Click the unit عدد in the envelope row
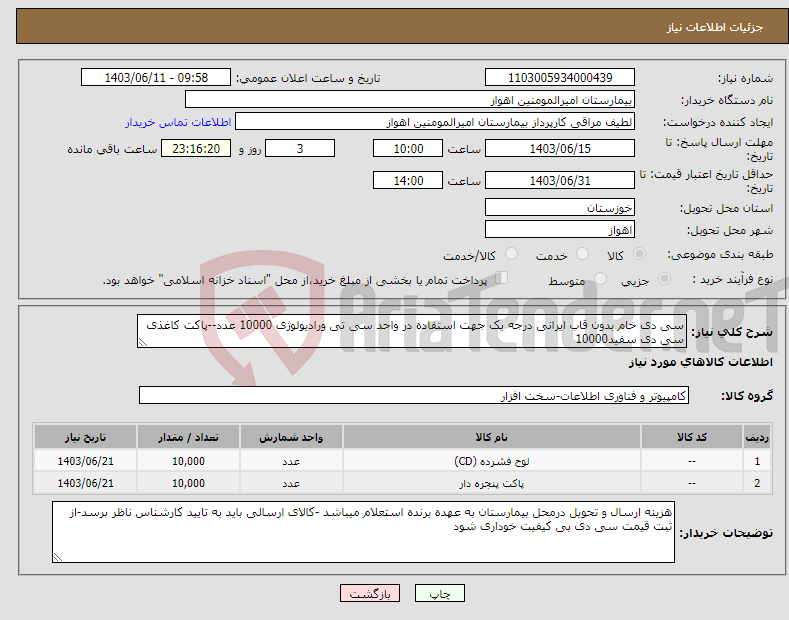Viewport: 789px width, 620px height. point(291,483)
